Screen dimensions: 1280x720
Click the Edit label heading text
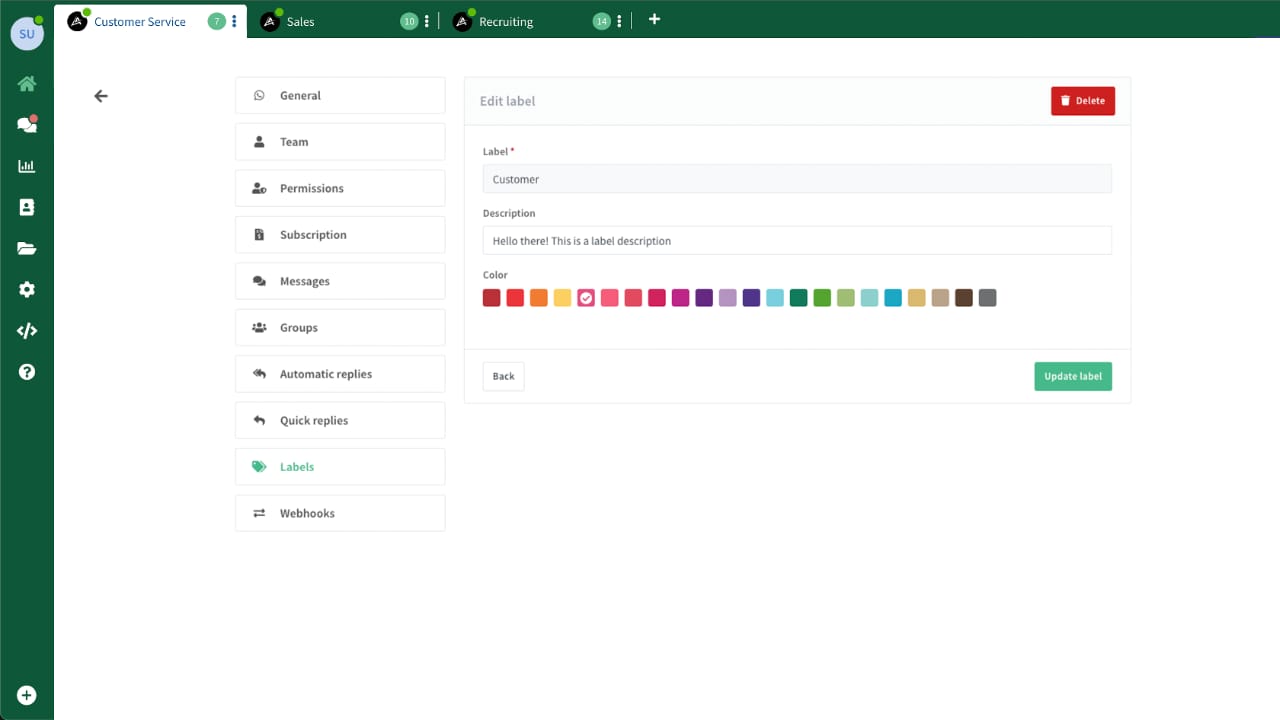(x=507, y=101)
